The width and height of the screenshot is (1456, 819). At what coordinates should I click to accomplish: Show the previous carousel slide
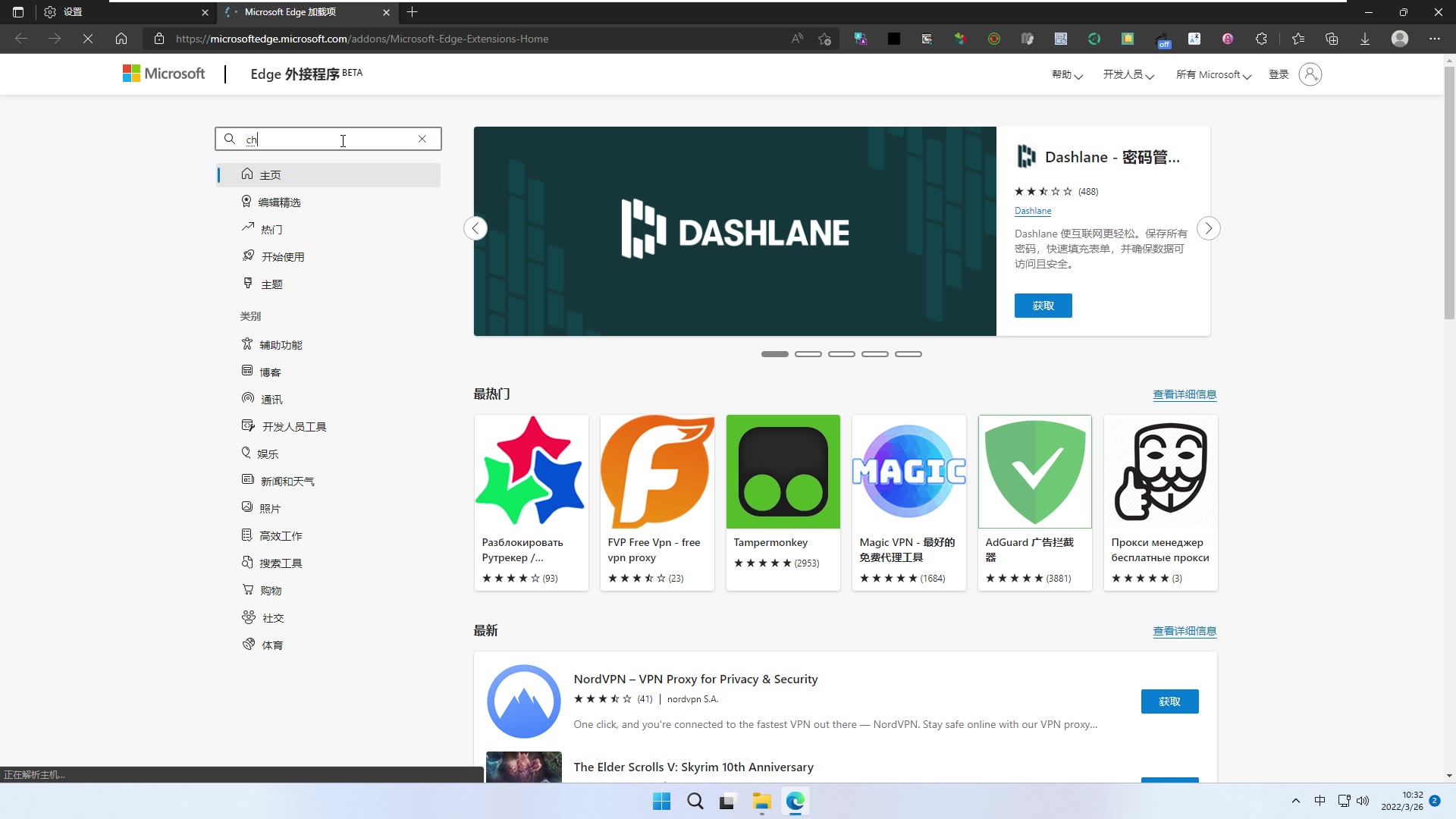click(475, 228)
